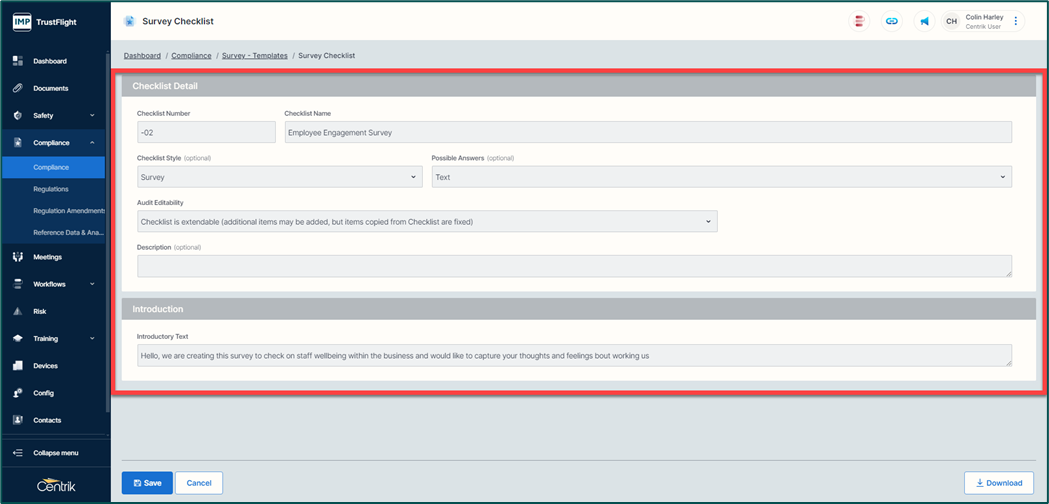Viewport: 1049px width, 504px height.
Task: Open the megaphone announcements icon
Action: (924, 21)
